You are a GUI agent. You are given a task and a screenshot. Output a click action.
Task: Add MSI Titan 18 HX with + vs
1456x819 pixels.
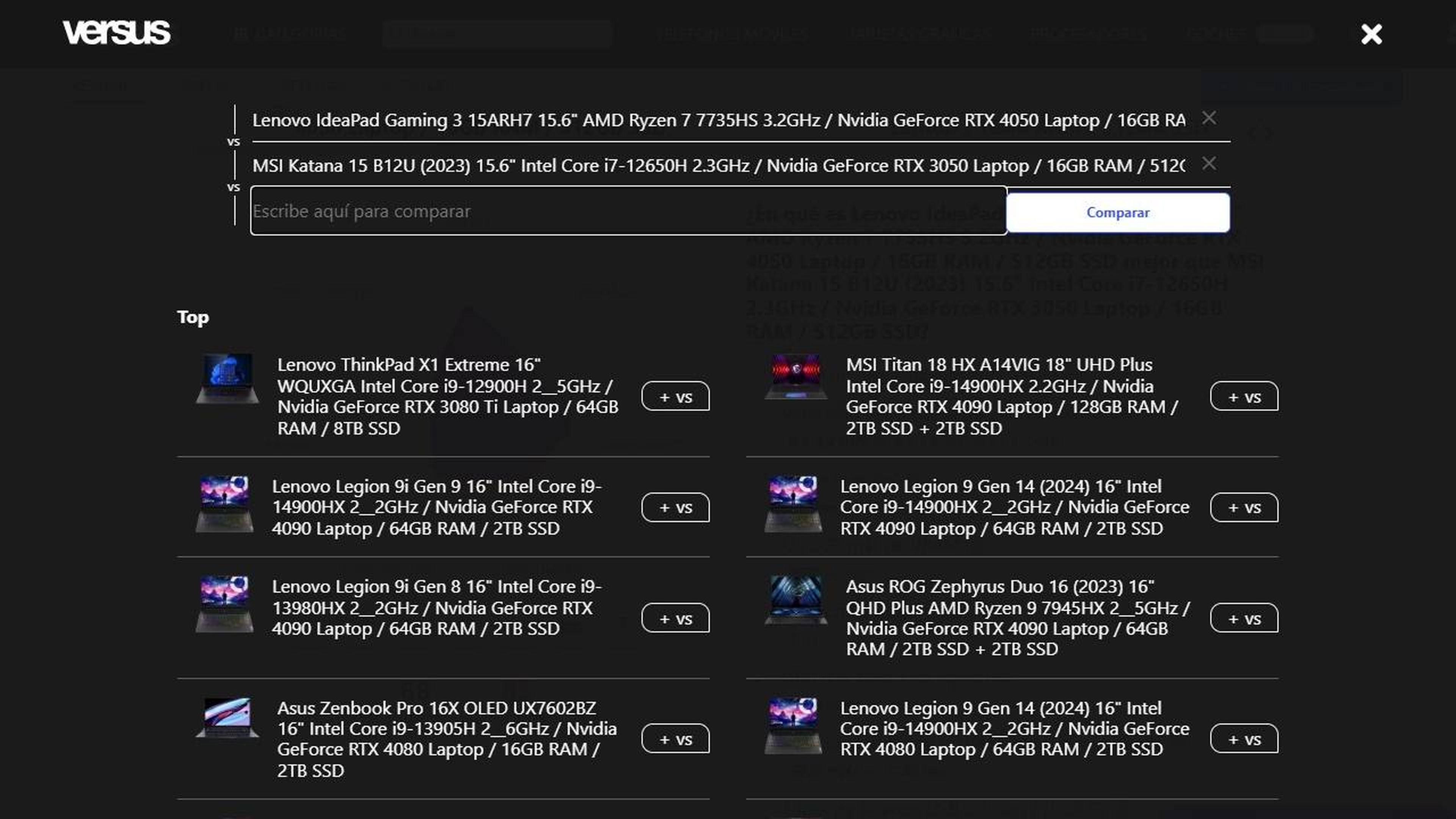tap(1244, 396)
